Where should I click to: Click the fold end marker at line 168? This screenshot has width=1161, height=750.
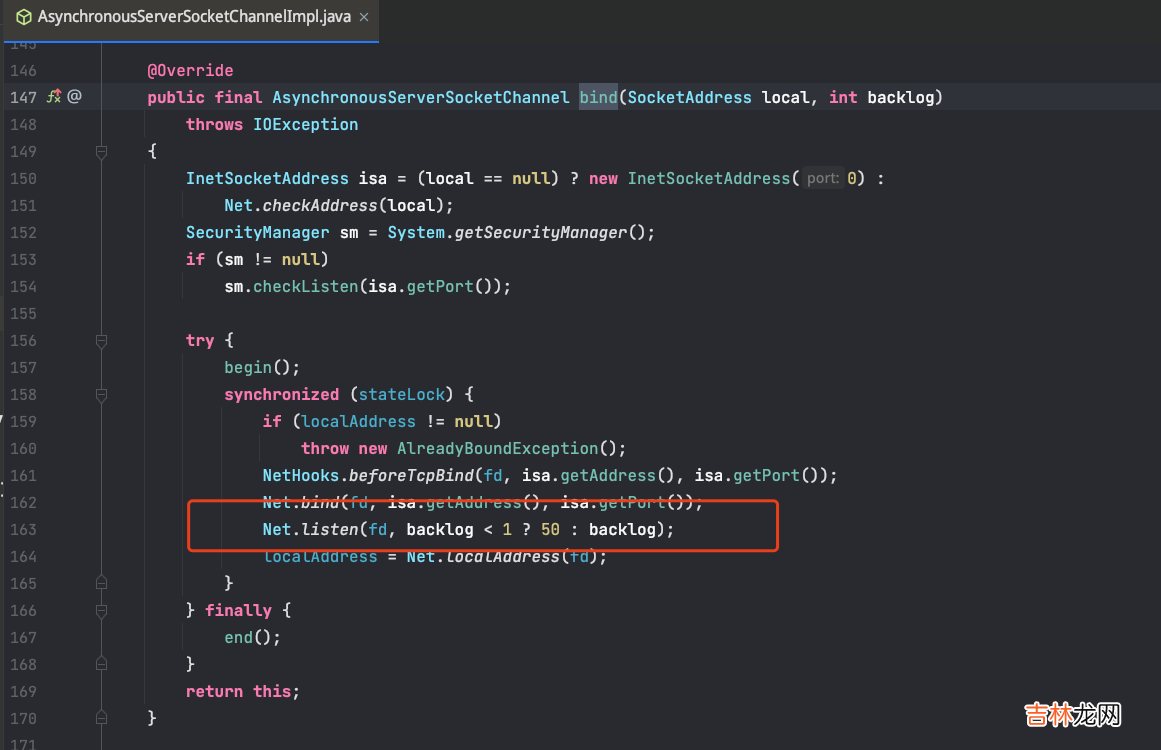(101, 664)
